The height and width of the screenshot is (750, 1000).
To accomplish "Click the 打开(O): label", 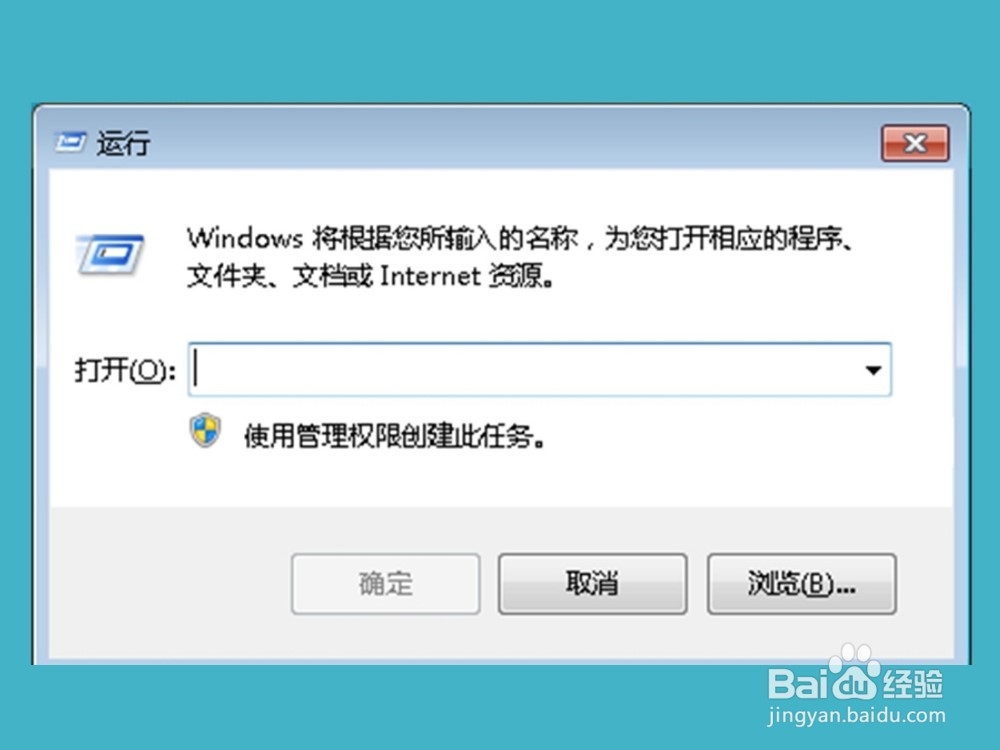I will coord(125,370).
